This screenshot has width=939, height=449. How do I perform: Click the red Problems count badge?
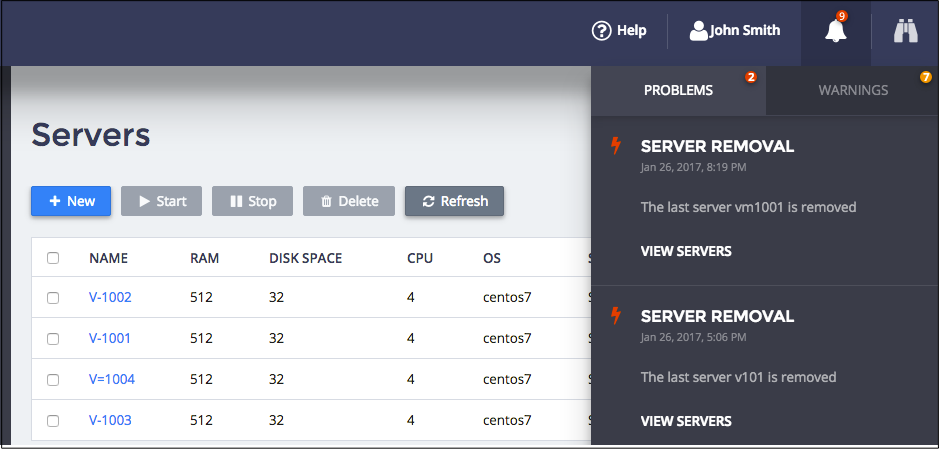tap(751, 77)
